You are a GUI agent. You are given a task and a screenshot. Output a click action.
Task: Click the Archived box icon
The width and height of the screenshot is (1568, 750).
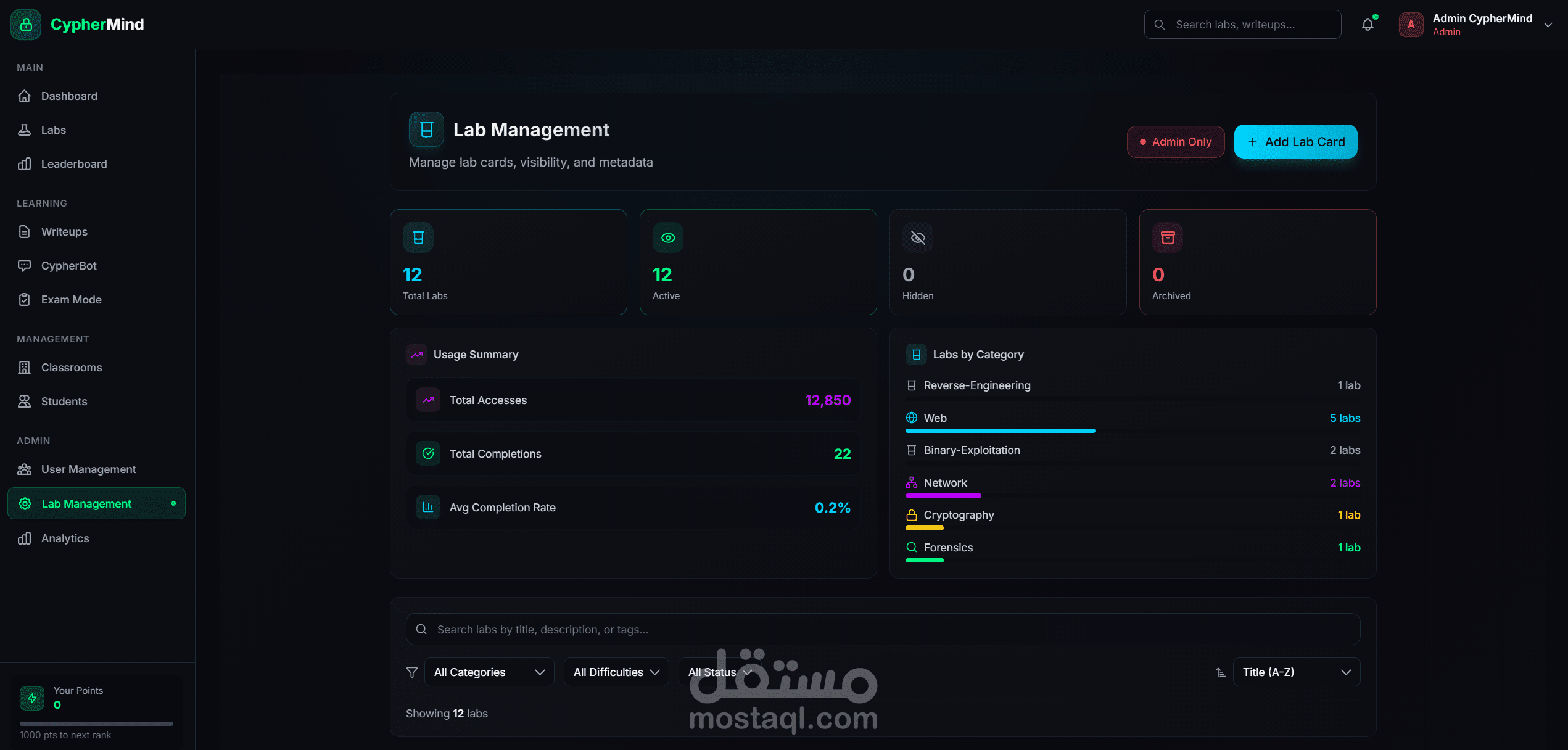click(x=1167, y=237)
